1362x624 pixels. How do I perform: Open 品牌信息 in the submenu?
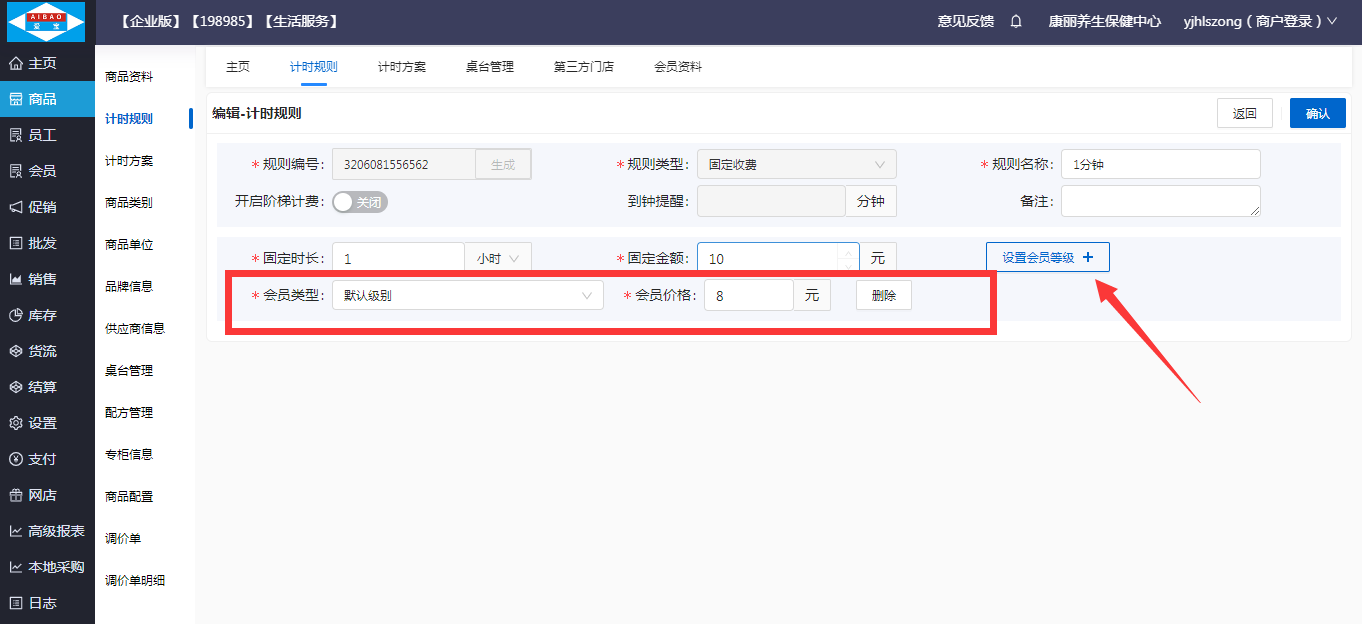[x=129, y=286]
